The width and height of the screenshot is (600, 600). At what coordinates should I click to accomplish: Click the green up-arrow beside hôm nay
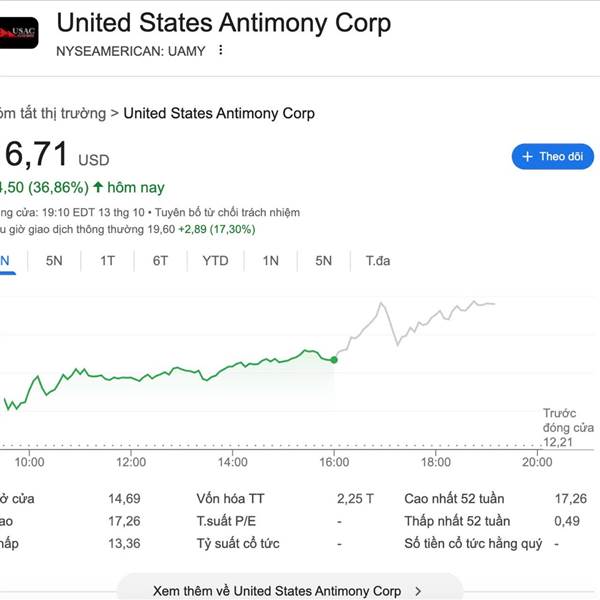[98, 187]
